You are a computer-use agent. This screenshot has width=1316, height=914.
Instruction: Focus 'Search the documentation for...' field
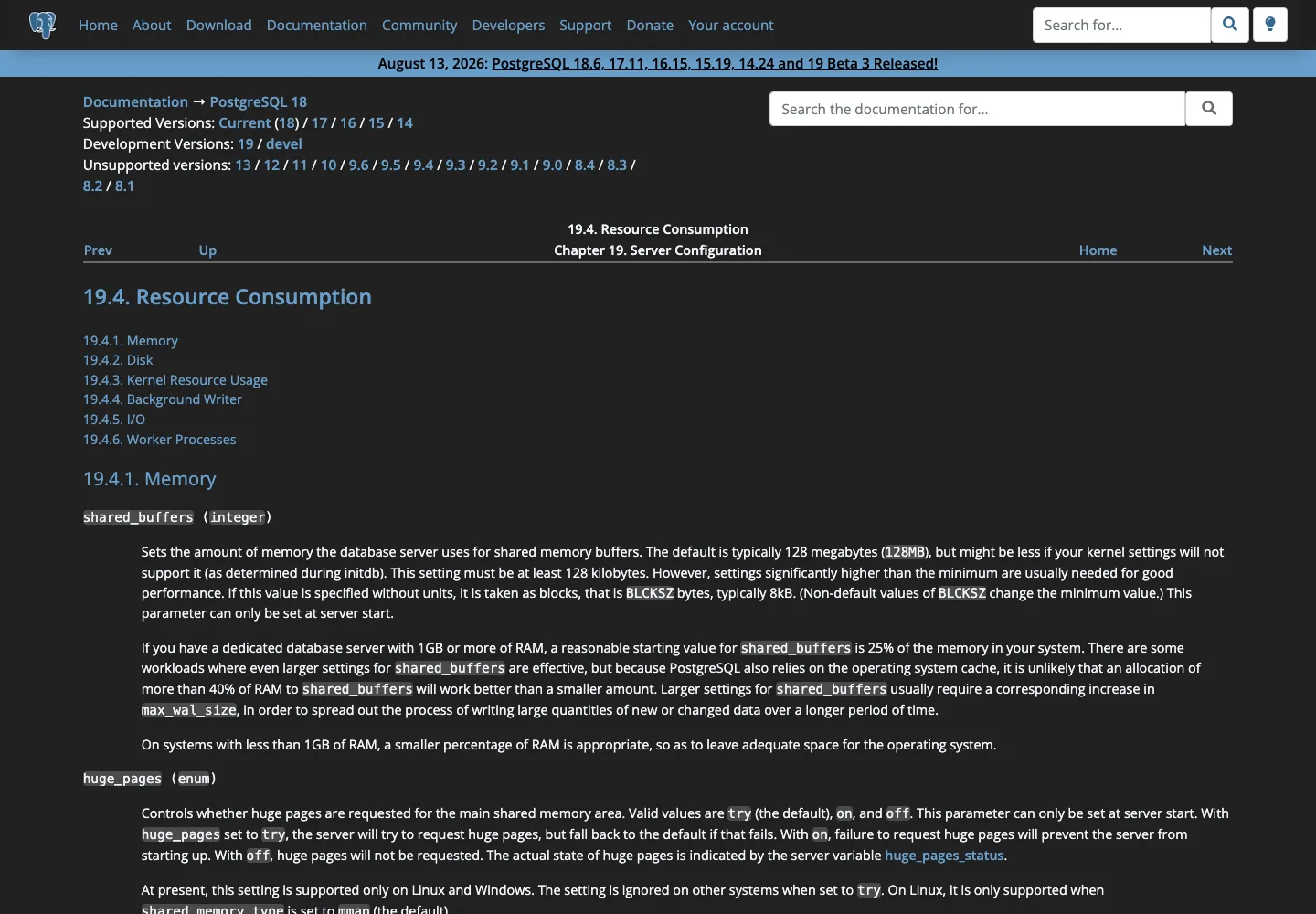[x=977, y=109]
